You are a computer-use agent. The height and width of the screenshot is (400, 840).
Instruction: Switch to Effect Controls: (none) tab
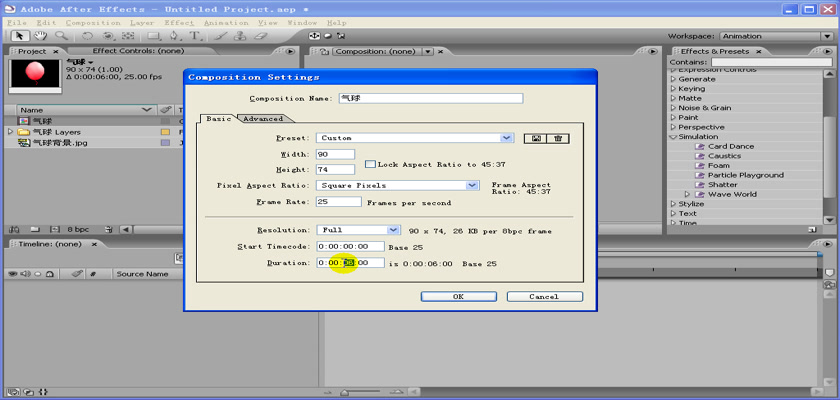[138, 51]
